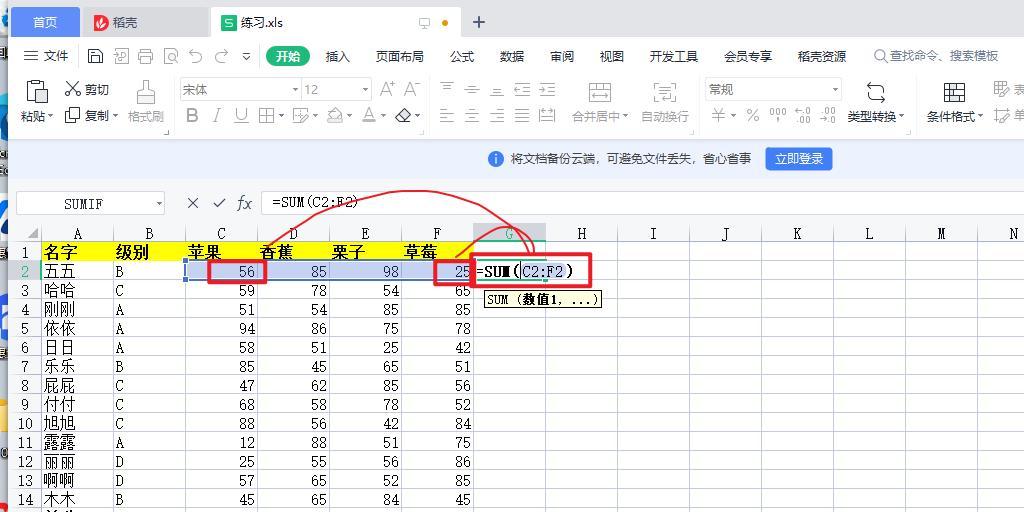Screen dimensions: 1024x512
Task: Apply thousands separator 000 format
Action: 778,116
